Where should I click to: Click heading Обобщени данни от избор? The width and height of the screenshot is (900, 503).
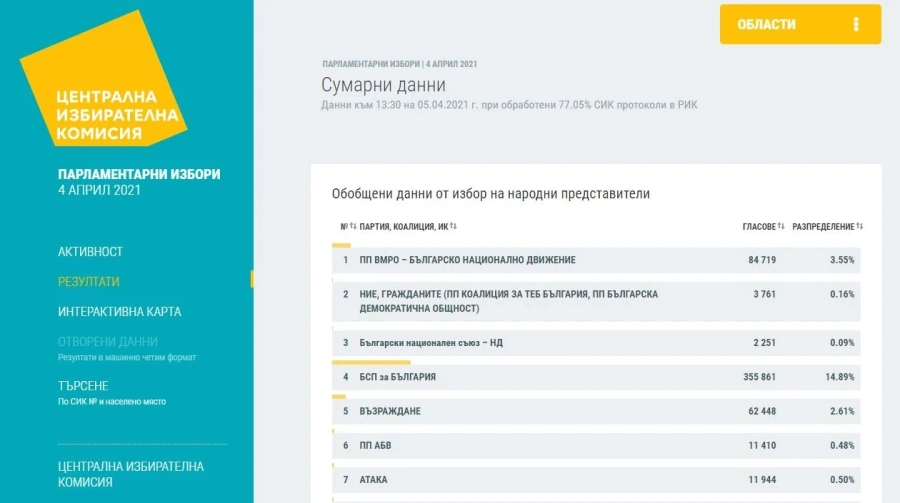tap(491, 194)
